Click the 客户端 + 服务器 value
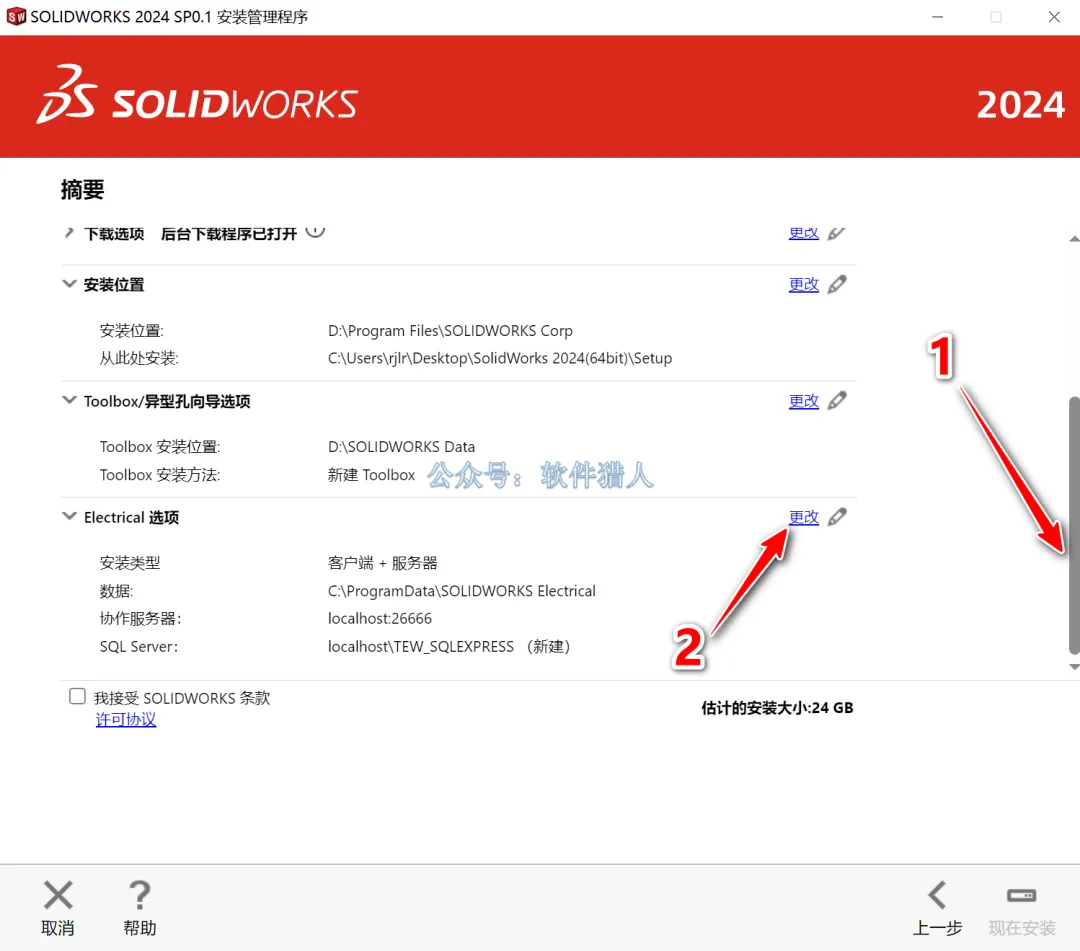 [x=383, y=563]
